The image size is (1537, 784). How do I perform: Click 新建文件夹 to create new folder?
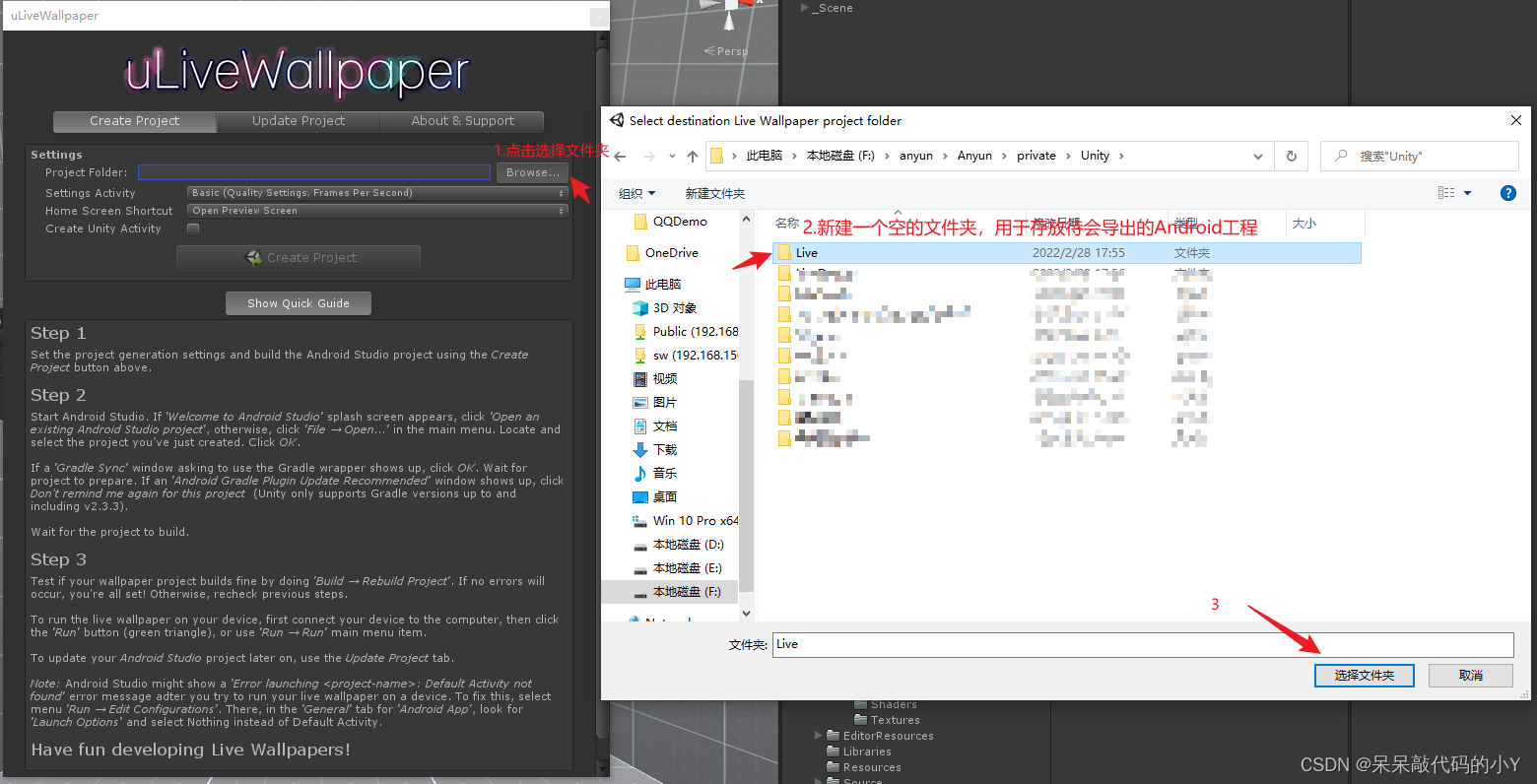pyautogui.click(x=715, y=193)
